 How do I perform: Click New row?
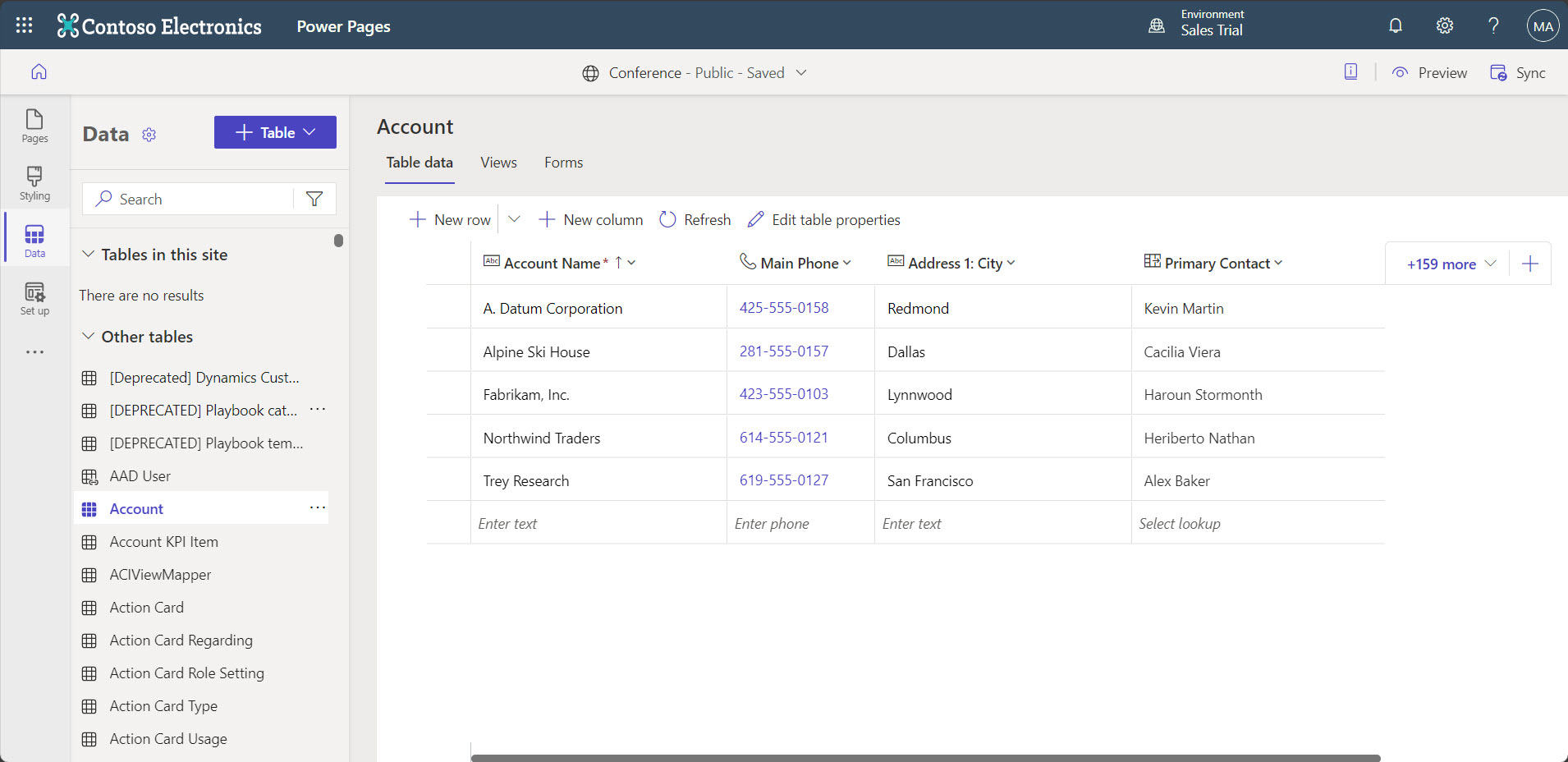450,219
